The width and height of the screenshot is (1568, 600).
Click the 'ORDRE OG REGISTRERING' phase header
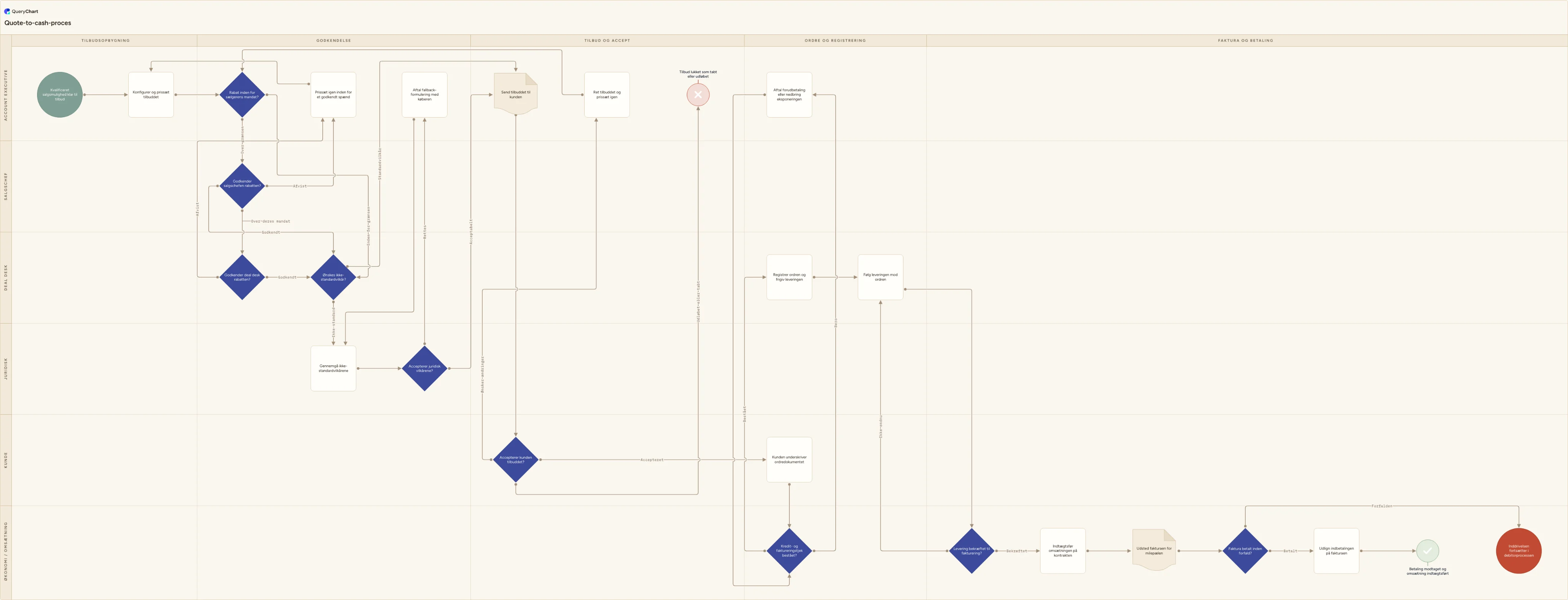click(835, 41)
